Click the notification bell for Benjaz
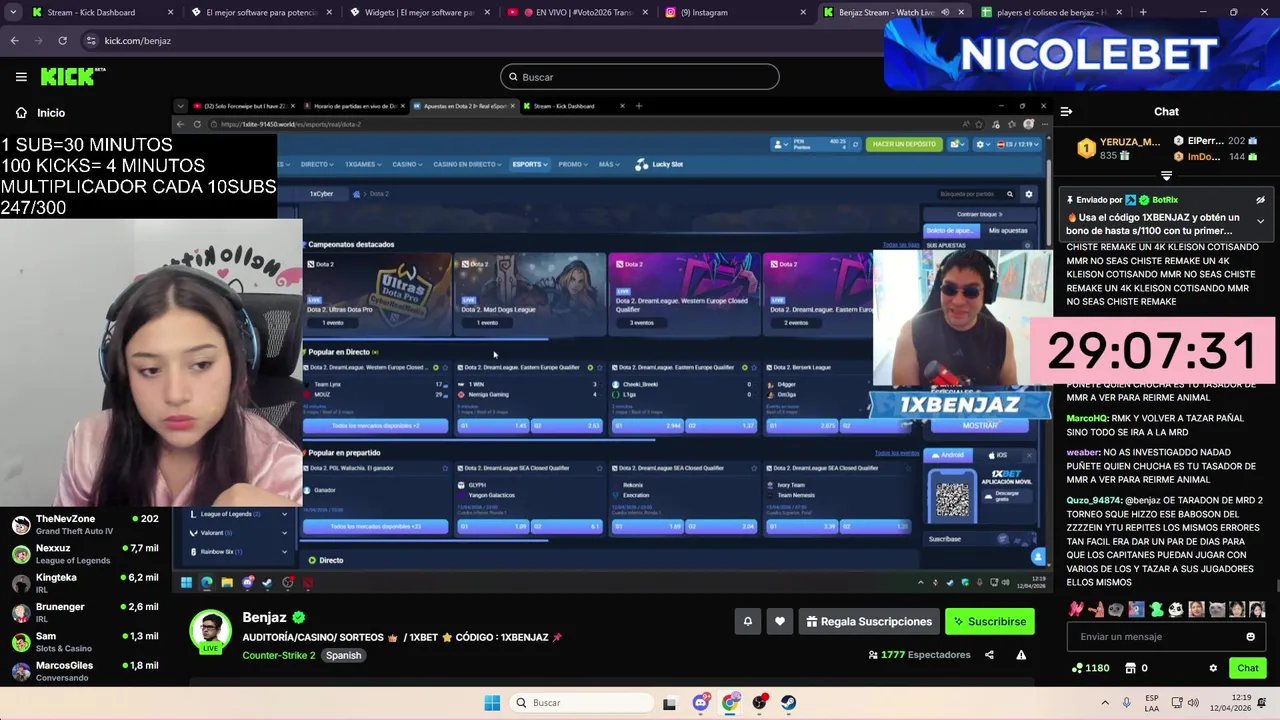Viewport: 1280px width, 720px height. [x=747, y=622]
